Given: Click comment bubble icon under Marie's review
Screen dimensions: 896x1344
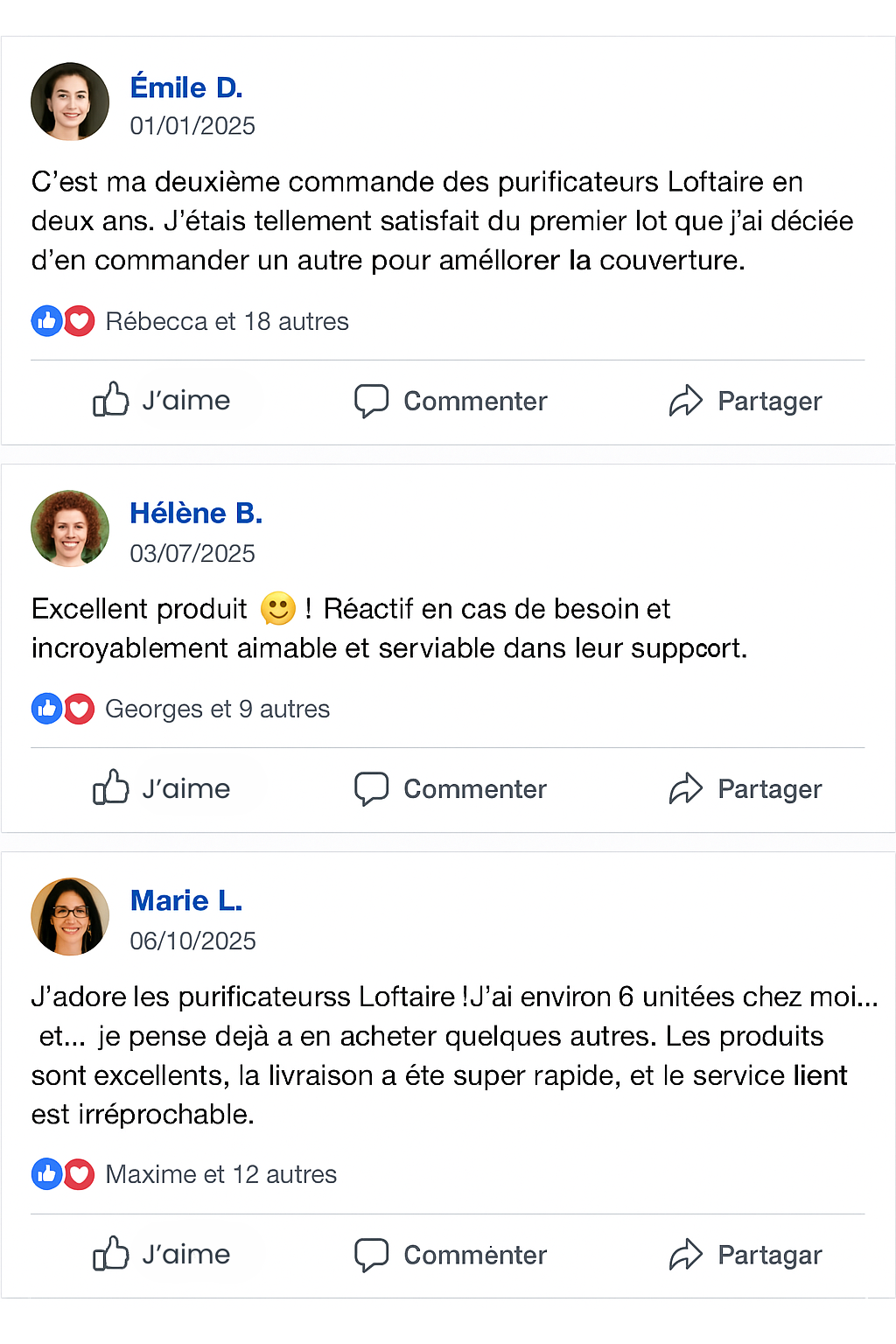Looking at the screenshot, I should pos(371,1254).
